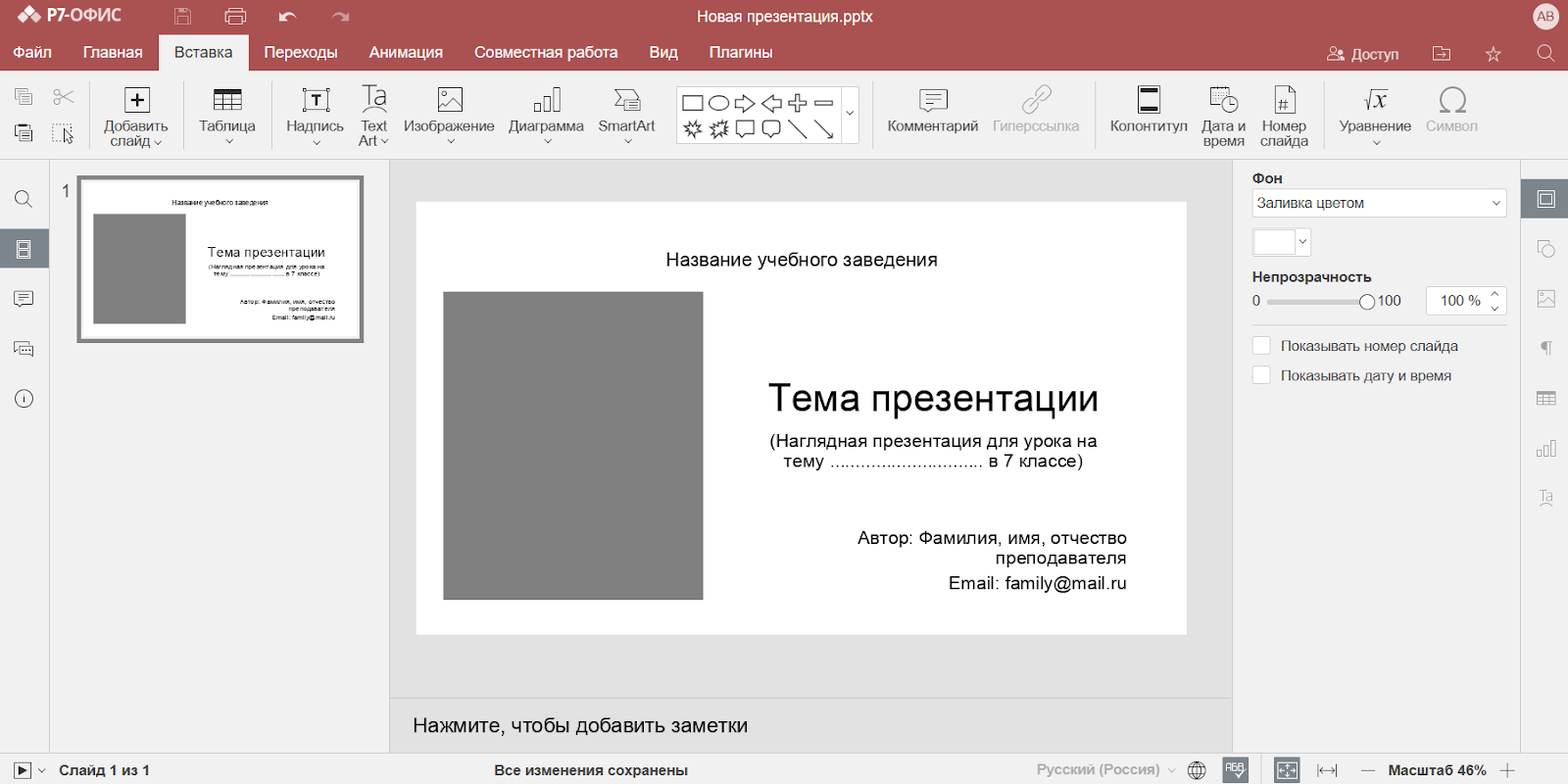Mark presentation as favorite with star

pos(1494,53)
